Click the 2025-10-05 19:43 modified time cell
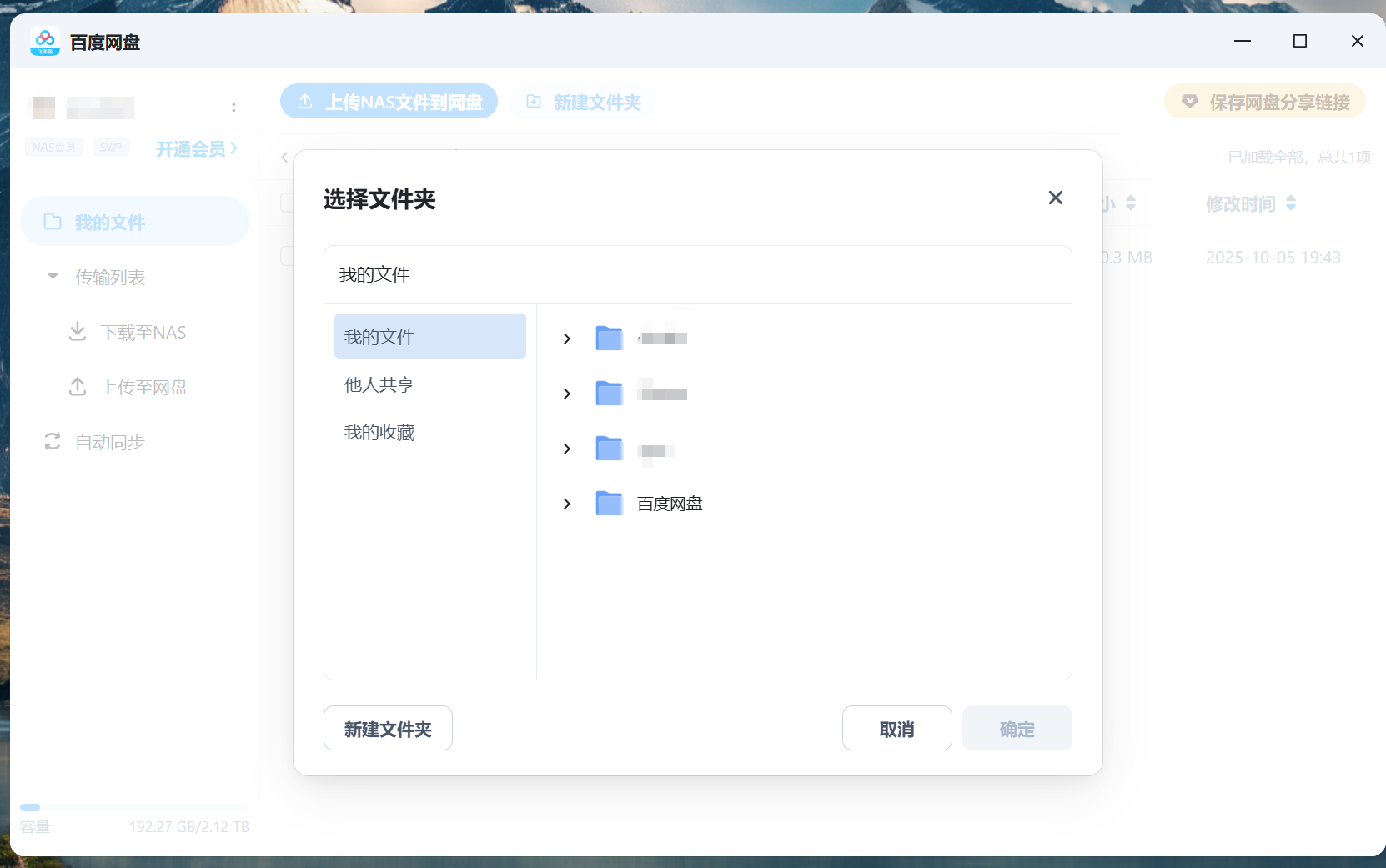The height and width of the screenshot is (868, 1386). click(1273, 258)
